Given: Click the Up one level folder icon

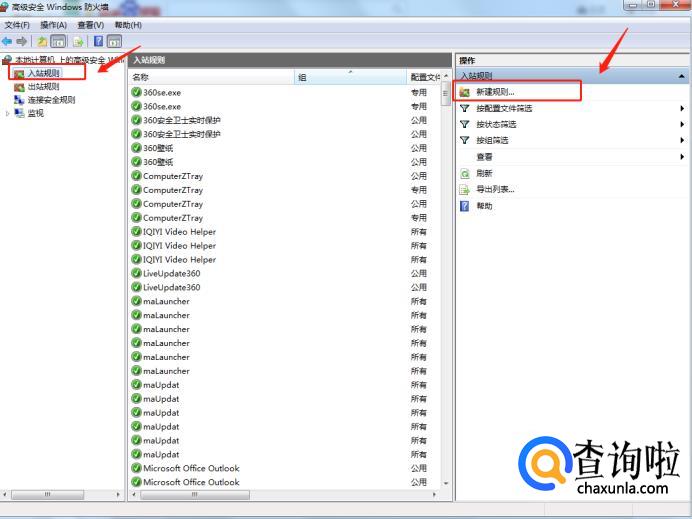Looking at the screenshot, I should 42,41.
